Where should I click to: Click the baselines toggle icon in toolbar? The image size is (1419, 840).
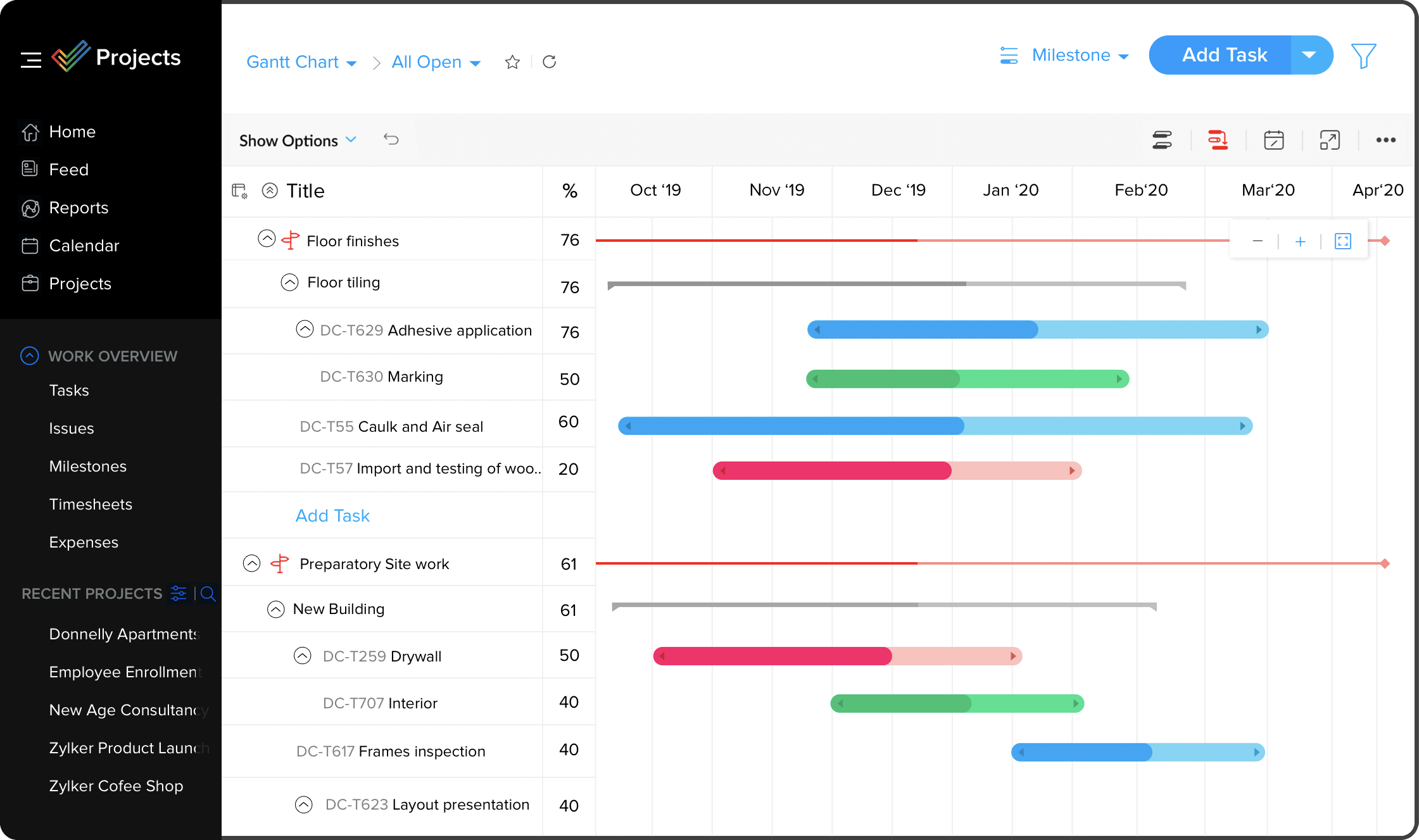1162,139
